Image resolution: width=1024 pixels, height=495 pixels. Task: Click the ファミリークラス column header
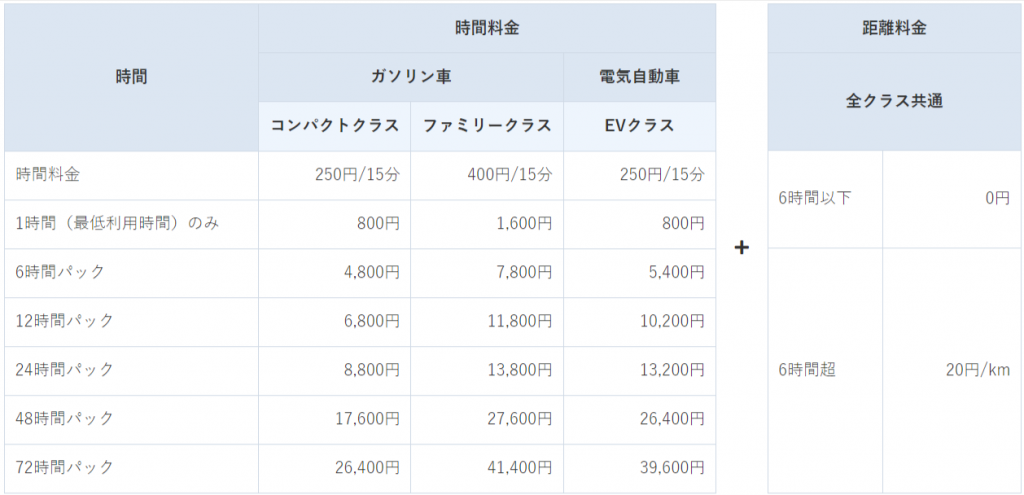(x=487, y=126)
